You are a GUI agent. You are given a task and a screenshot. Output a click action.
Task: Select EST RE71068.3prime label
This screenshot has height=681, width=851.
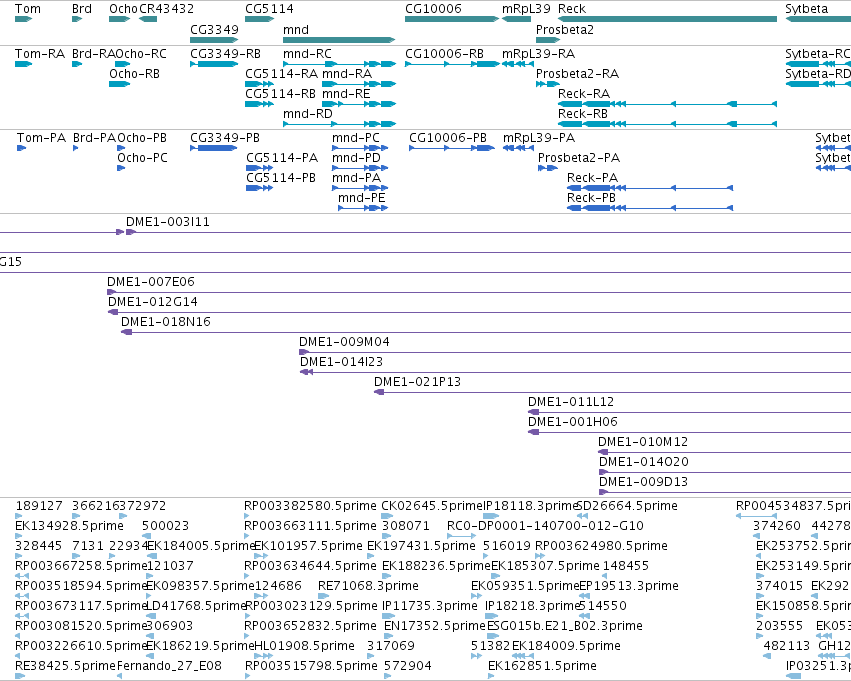(368, 587)
